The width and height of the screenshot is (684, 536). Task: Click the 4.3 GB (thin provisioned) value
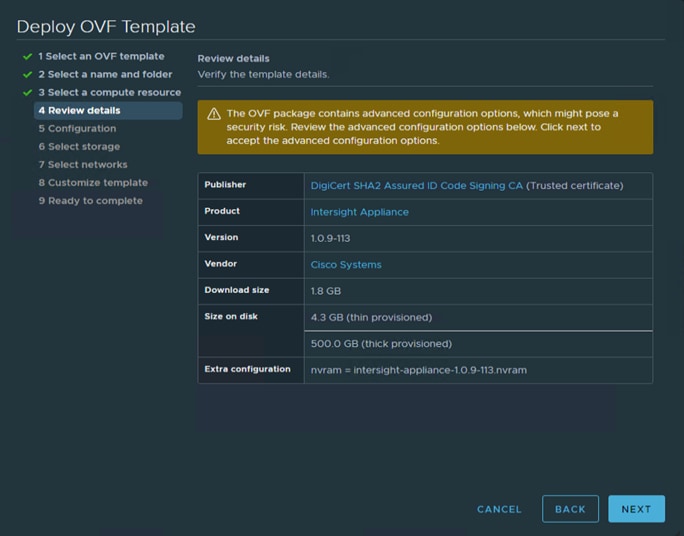tap(371, 317)
